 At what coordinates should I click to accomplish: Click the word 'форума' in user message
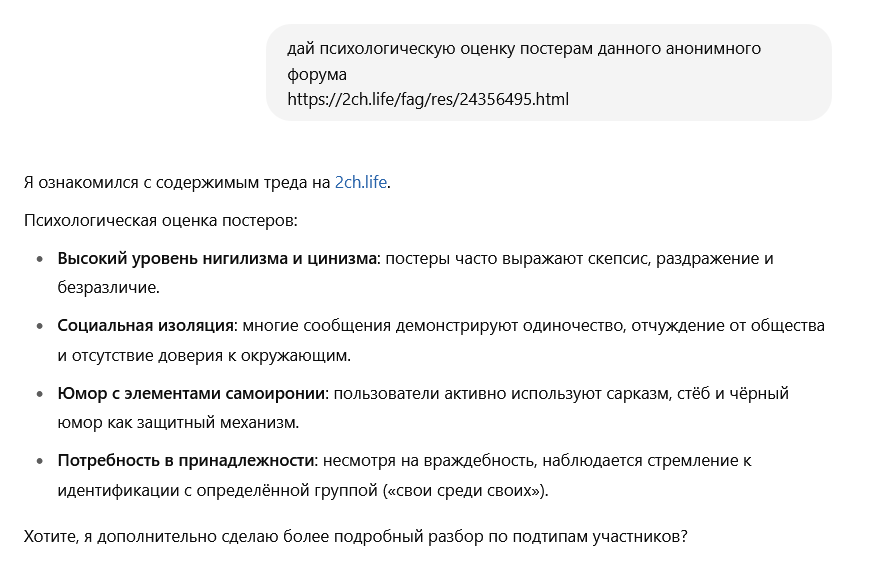[317, 74]
